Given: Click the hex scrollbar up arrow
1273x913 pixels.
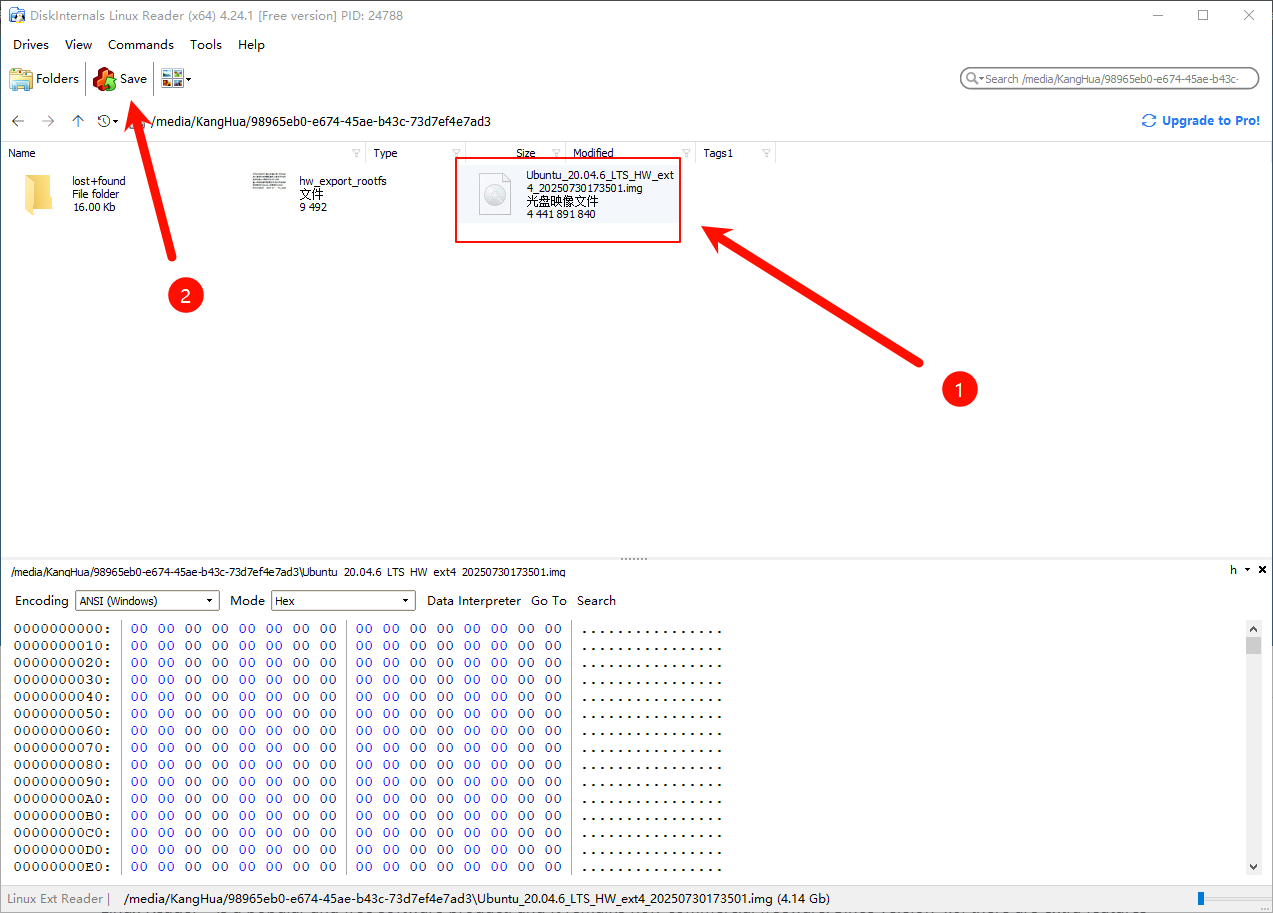Looking at the screenshot, I should [x=1253, y=628].
